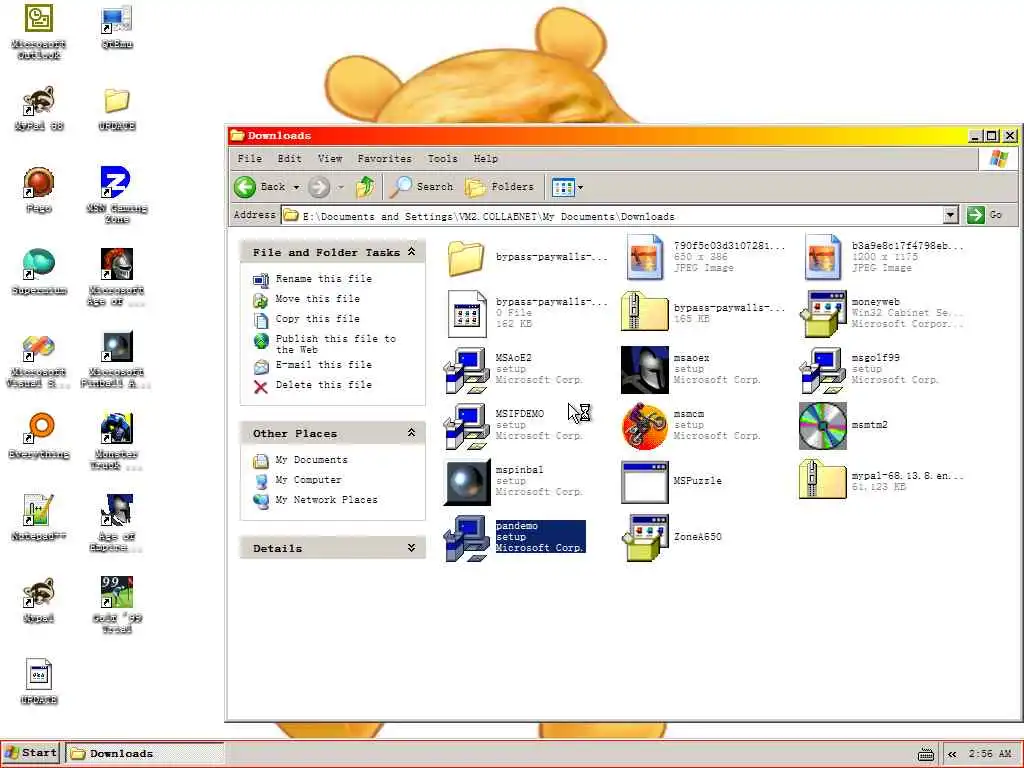Select the moneyweb cabinet extractor icon
1024x768 pixels.
point(822,313)
